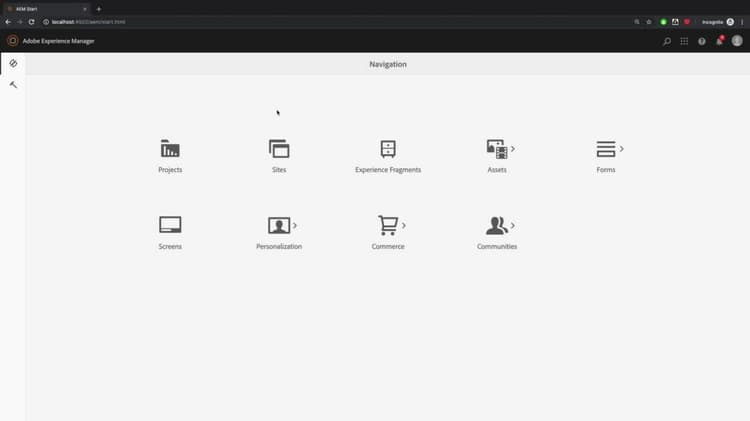Expand the Personalization submenu chevron
Screen dimensions: 750x421
click(295, 225)
